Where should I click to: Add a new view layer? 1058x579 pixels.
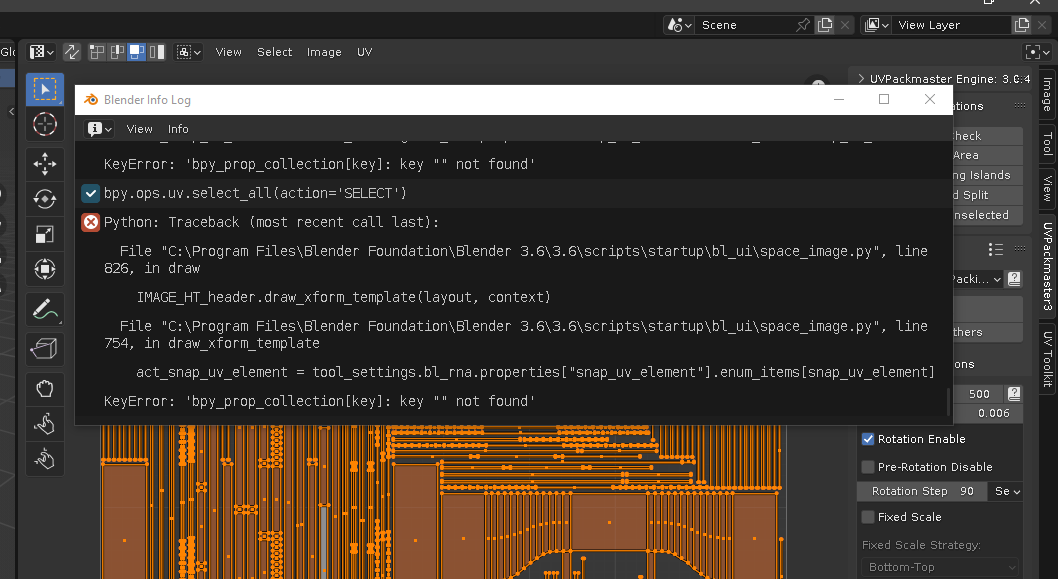tap(1022, 25)
